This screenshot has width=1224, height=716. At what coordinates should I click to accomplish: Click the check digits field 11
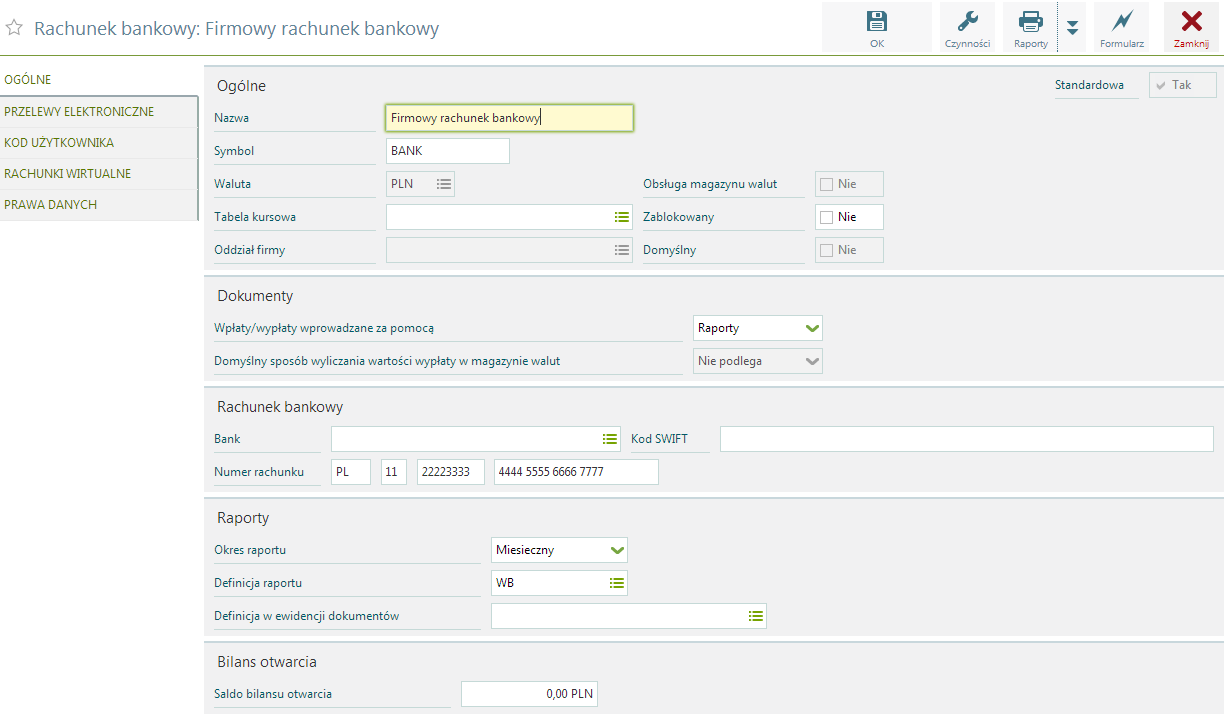(394, 472)
